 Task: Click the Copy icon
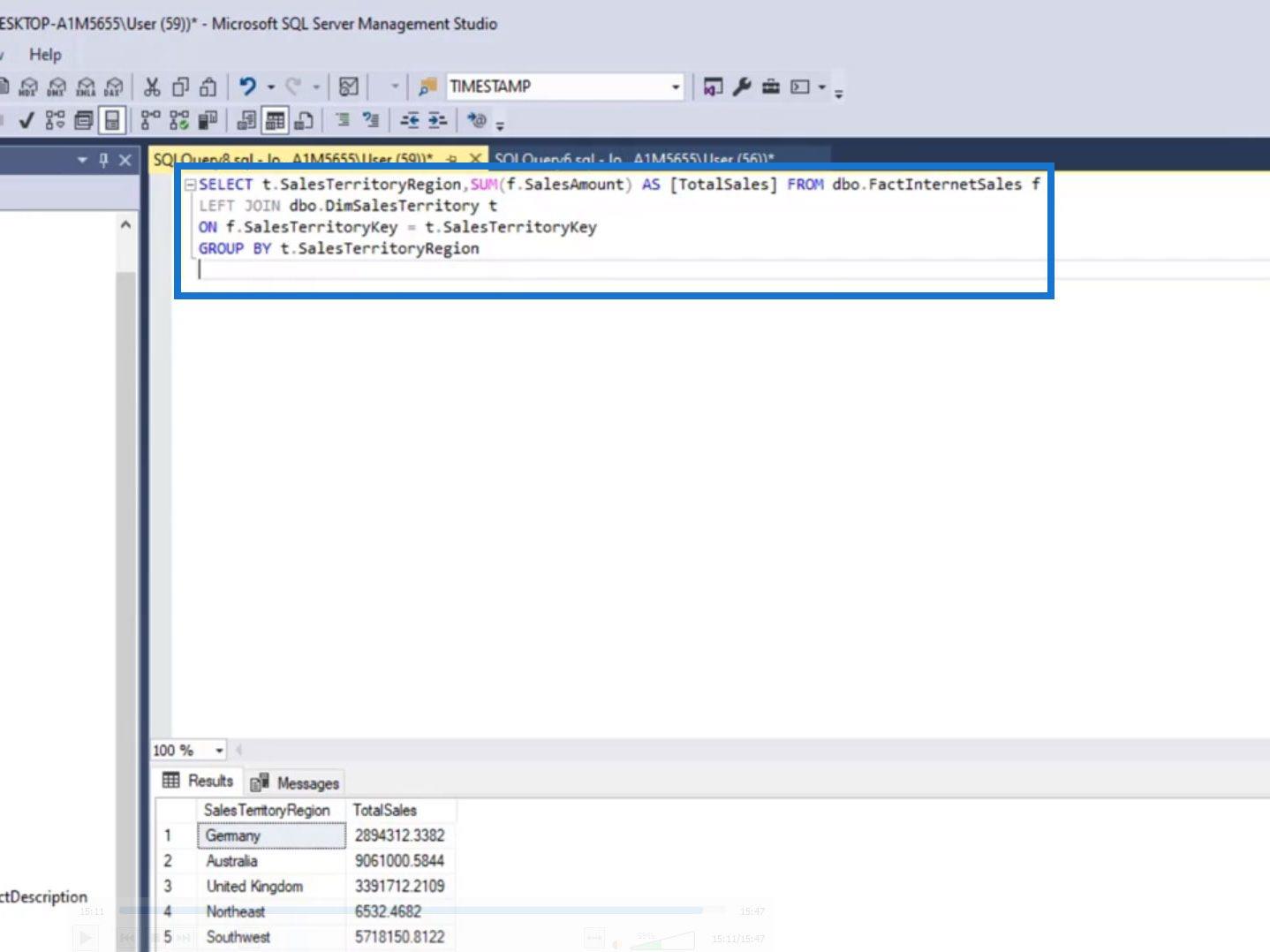180,87
